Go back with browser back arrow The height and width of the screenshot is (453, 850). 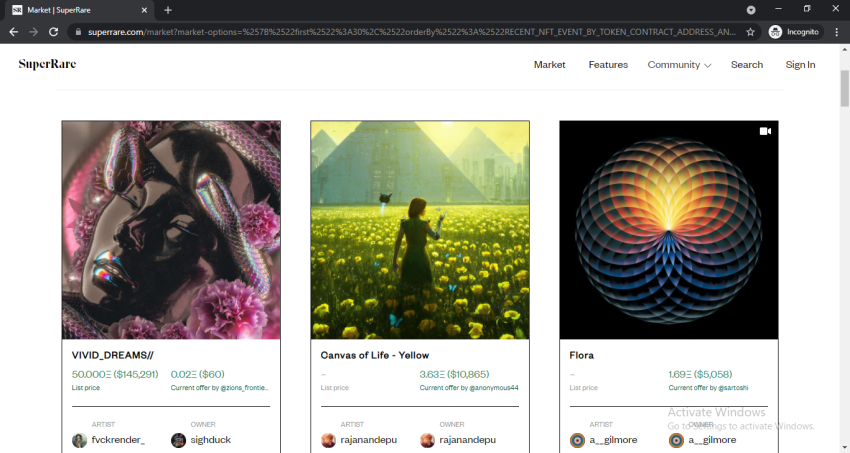[x=14, y=32]
